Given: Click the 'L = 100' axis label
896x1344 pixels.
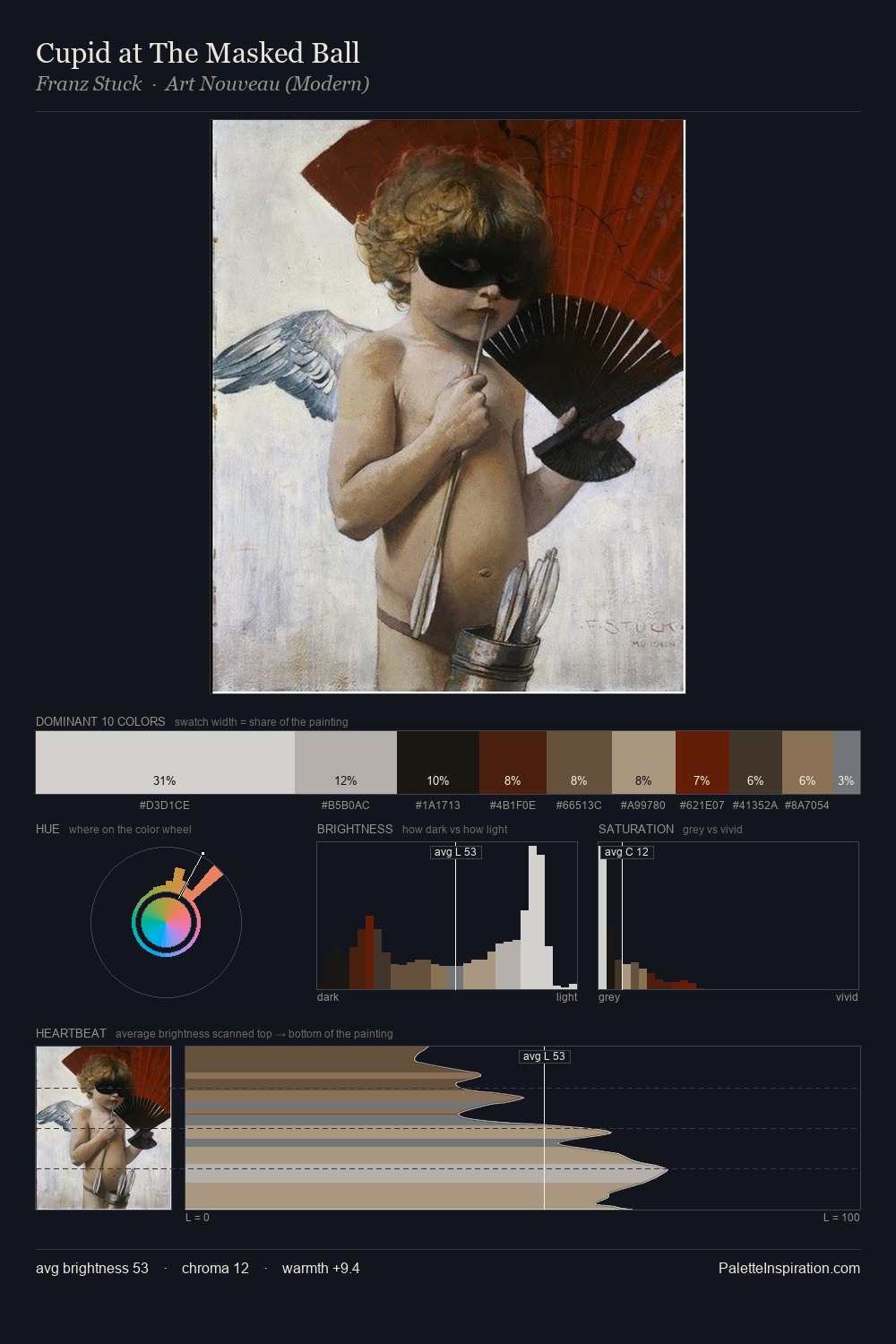Looking at the screenshot, I should pyautogui.click(x=841, y=1218).
